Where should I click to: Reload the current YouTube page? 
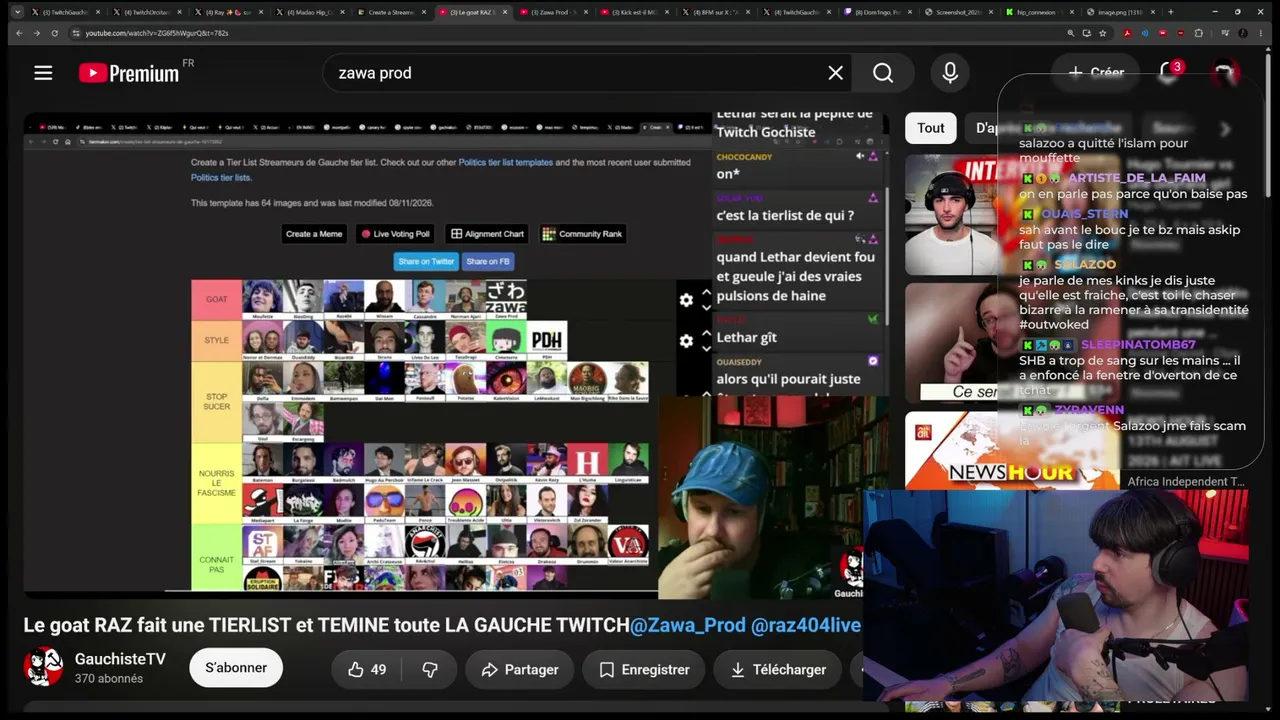click(x=55, y=33)
